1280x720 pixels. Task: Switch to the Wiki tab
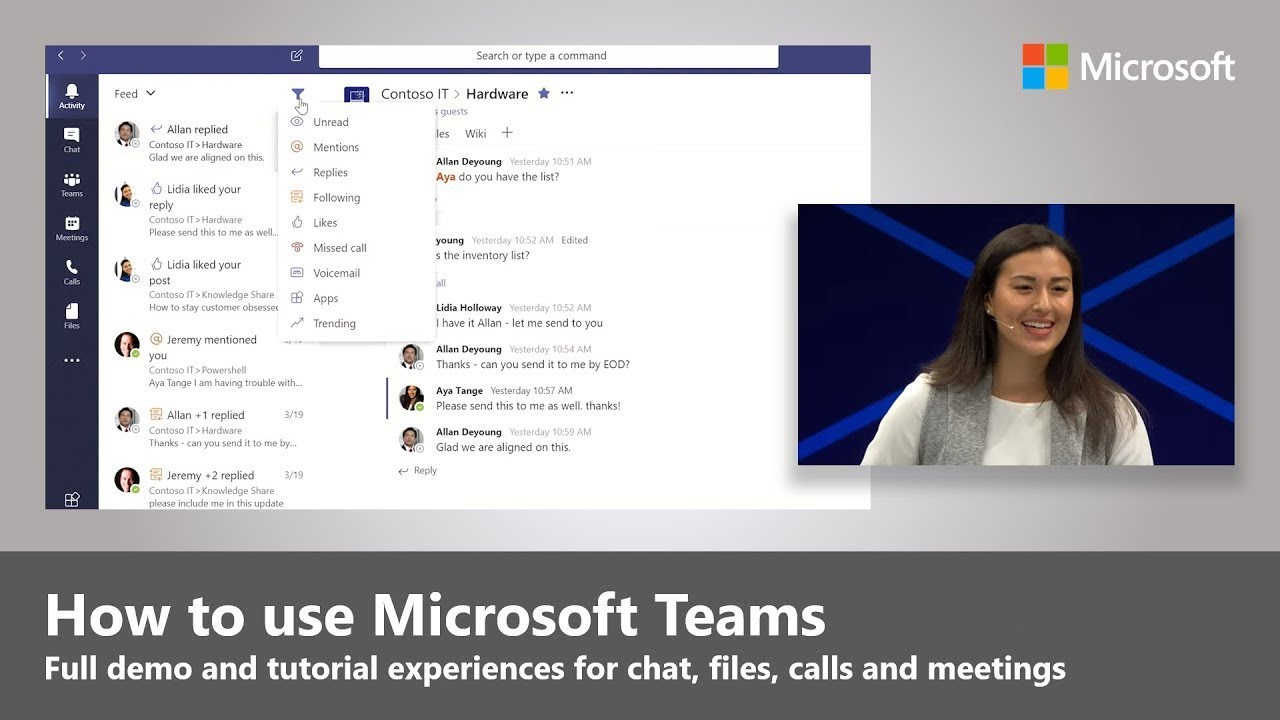(x=476, y=133)
